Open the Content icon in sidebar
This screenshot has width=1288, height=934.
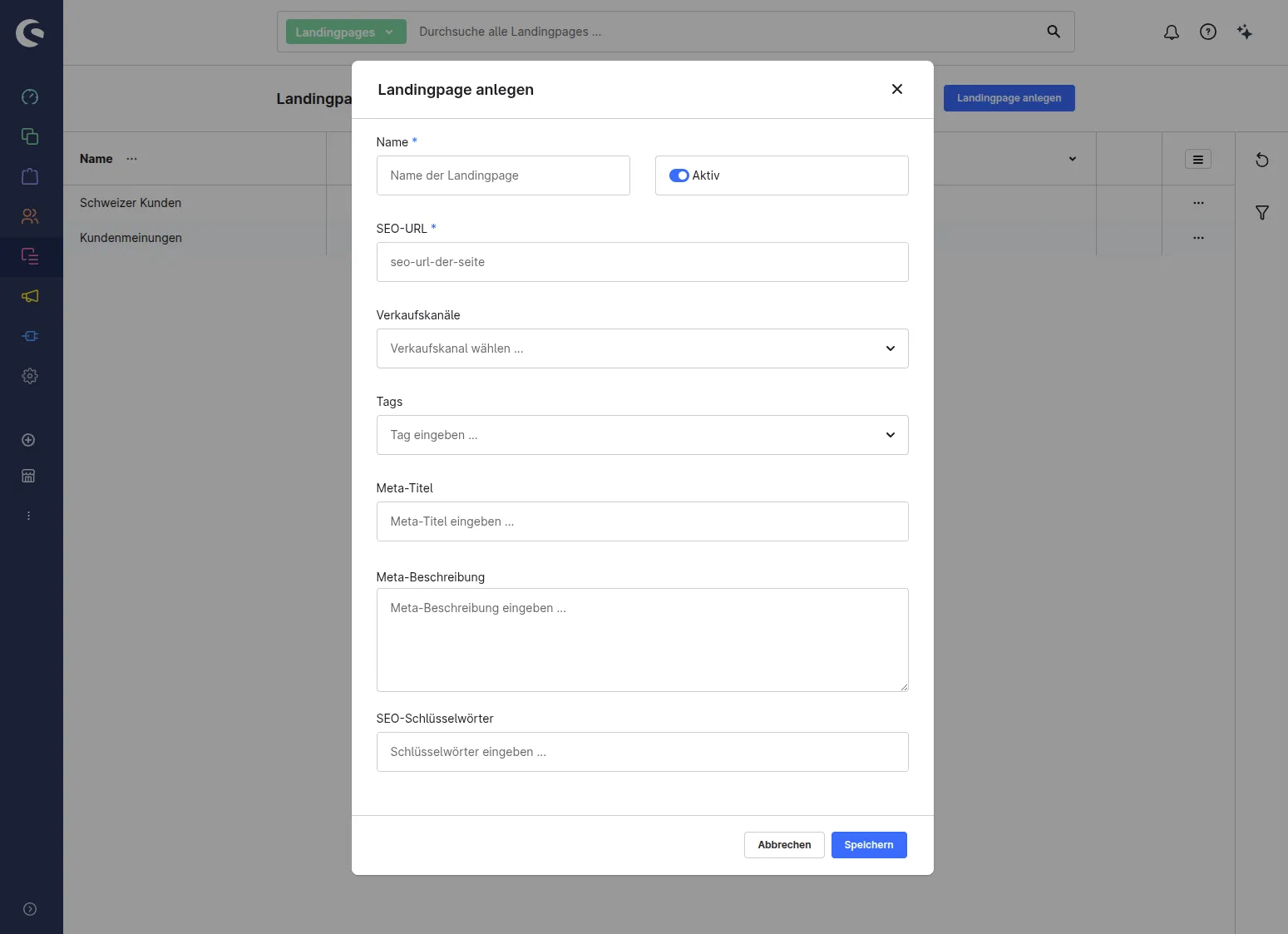[30, 256]
